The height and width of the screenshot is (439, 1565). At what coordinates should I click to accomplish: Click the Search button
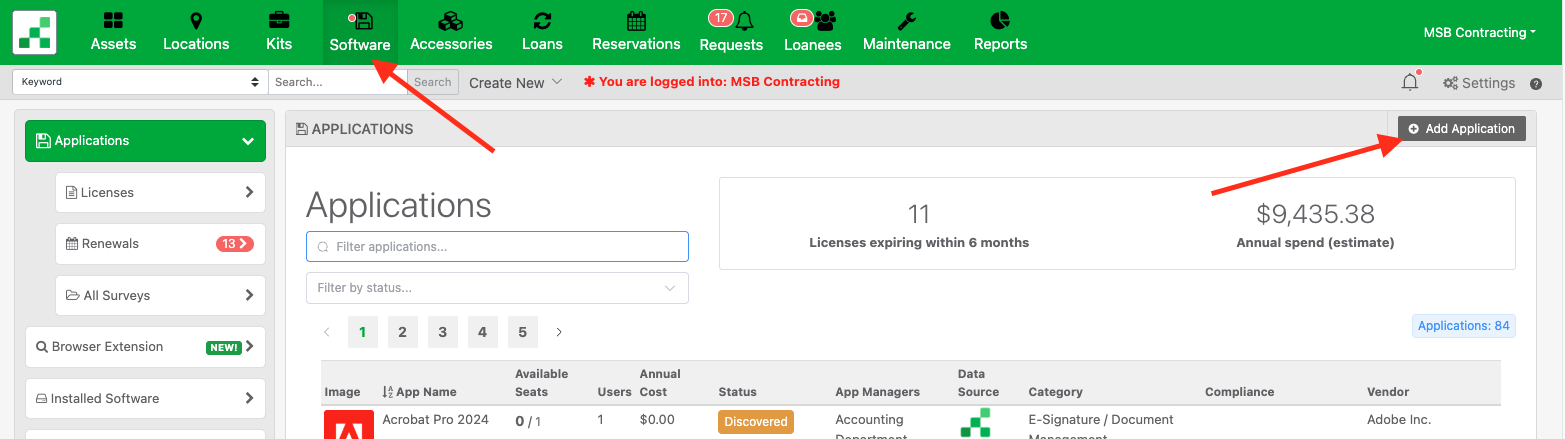[x=433, y=82]
